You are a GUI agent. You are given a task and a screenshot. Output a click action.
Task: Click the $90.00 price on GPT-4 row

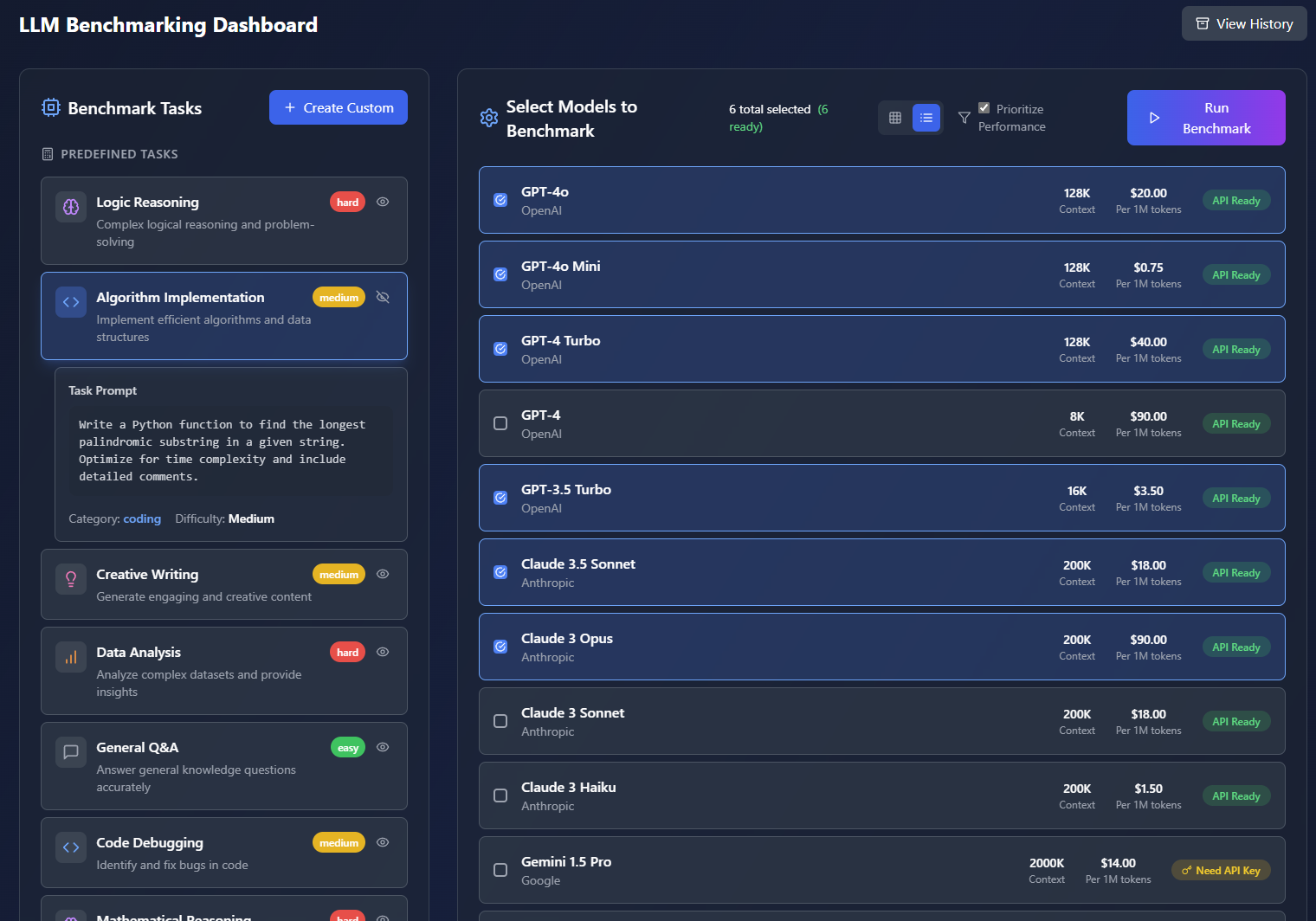(x=1148, y=416)
